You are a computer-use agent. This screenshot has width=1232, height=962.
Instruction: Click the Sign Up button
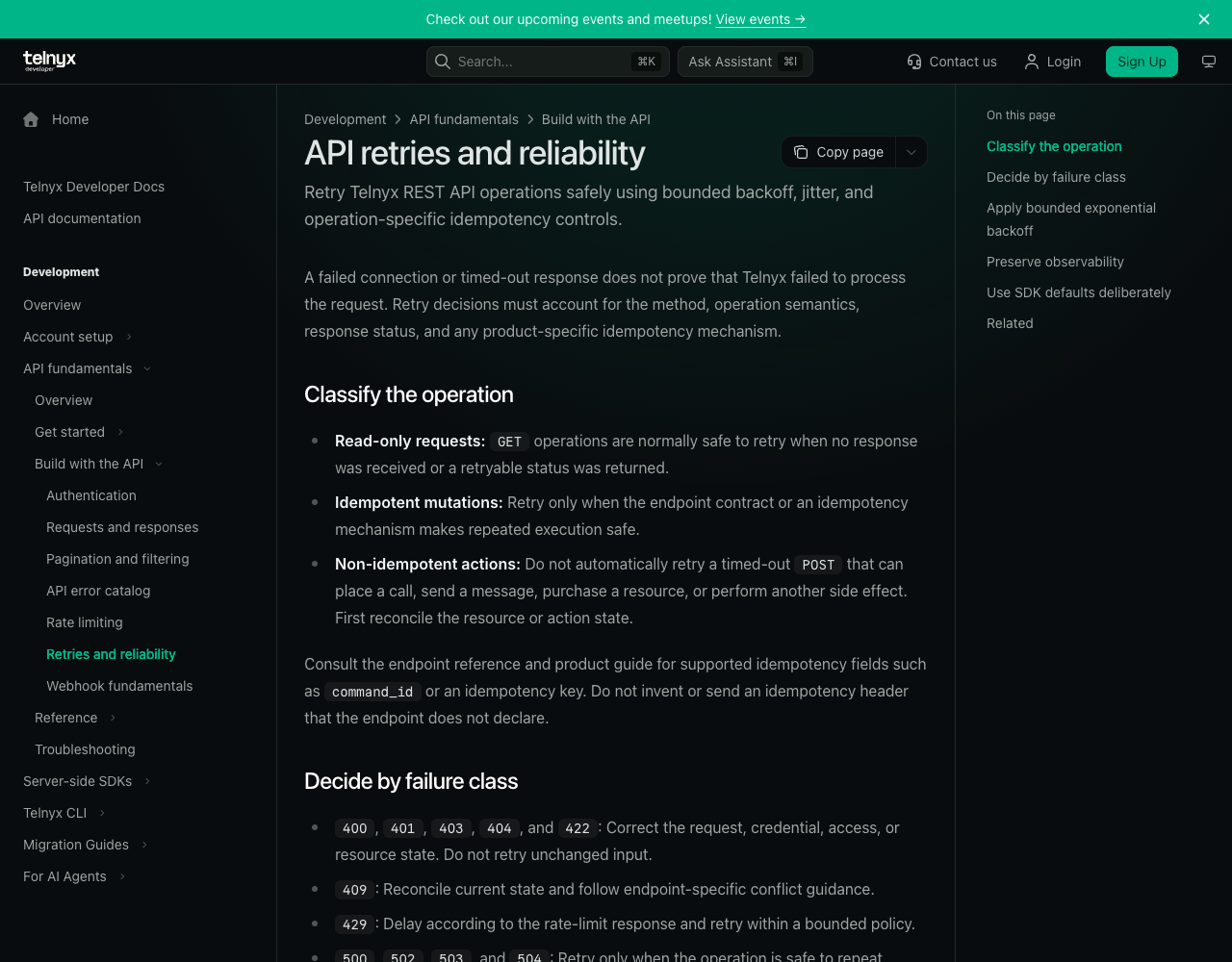pyautogui.click(x=1142, y=62)
